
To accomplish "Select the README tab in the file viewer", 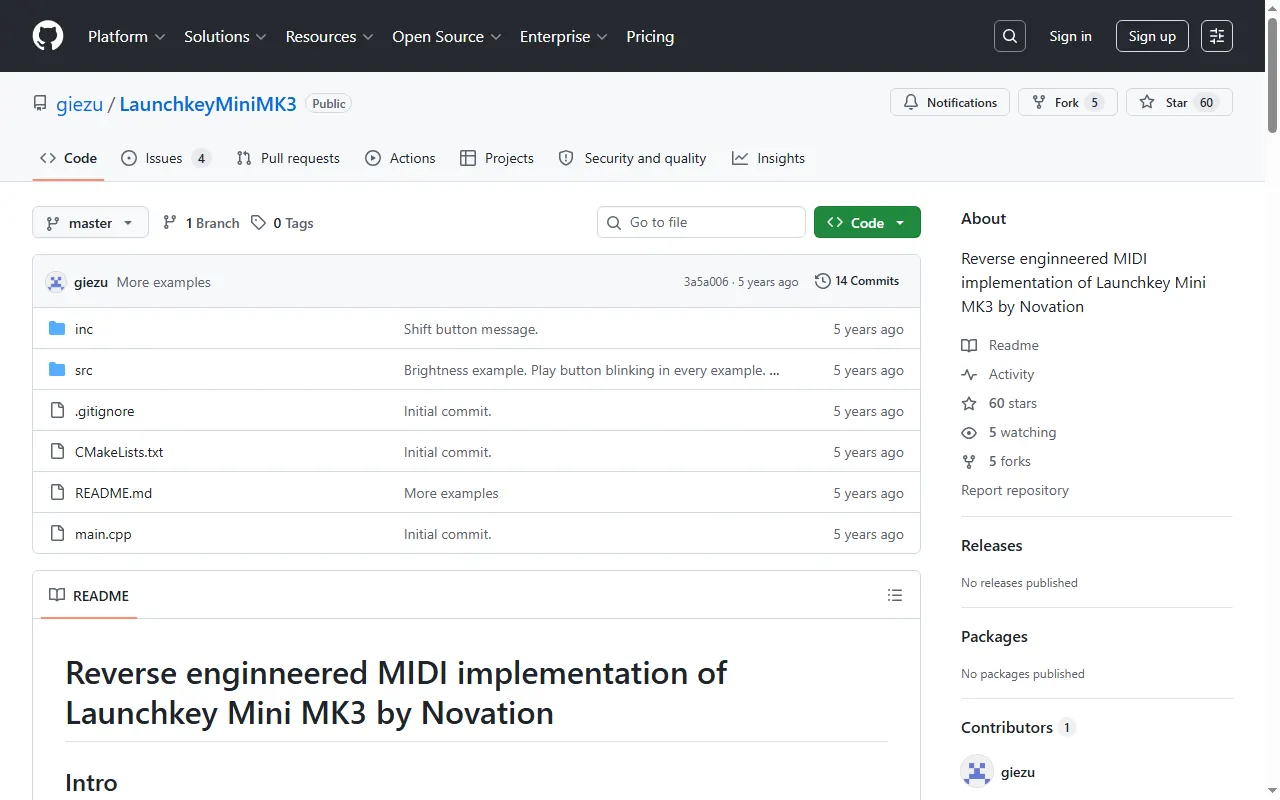I will point(89,596).
